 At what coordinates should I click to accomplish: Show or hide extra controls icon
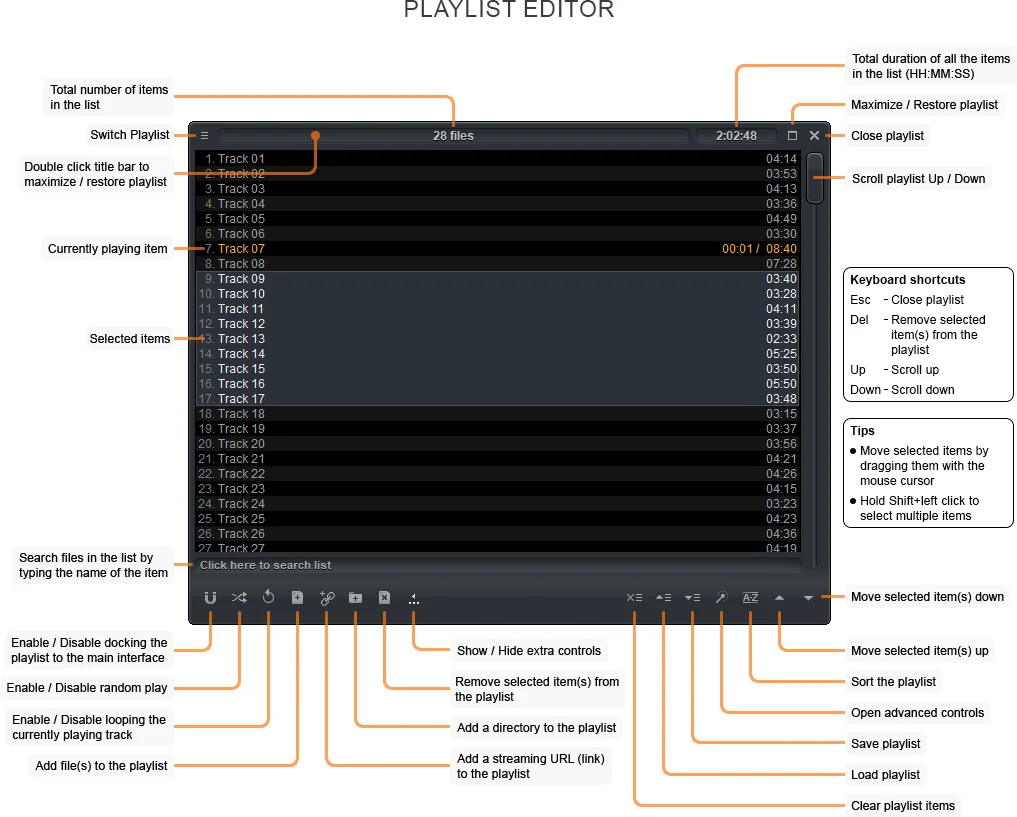[414, 598]
